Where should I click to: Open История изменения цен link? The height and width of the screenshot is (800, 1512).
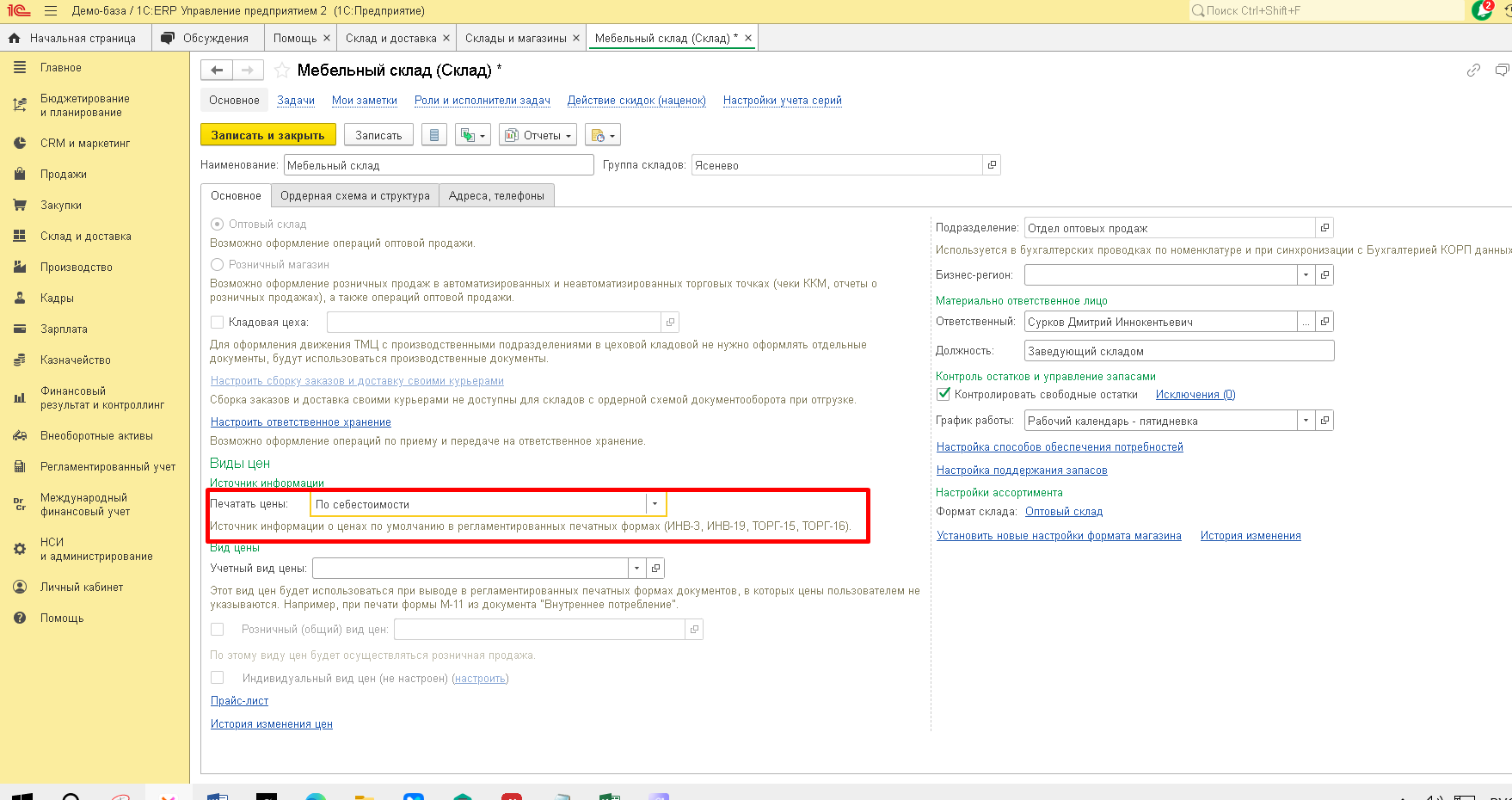coord(272,723)
